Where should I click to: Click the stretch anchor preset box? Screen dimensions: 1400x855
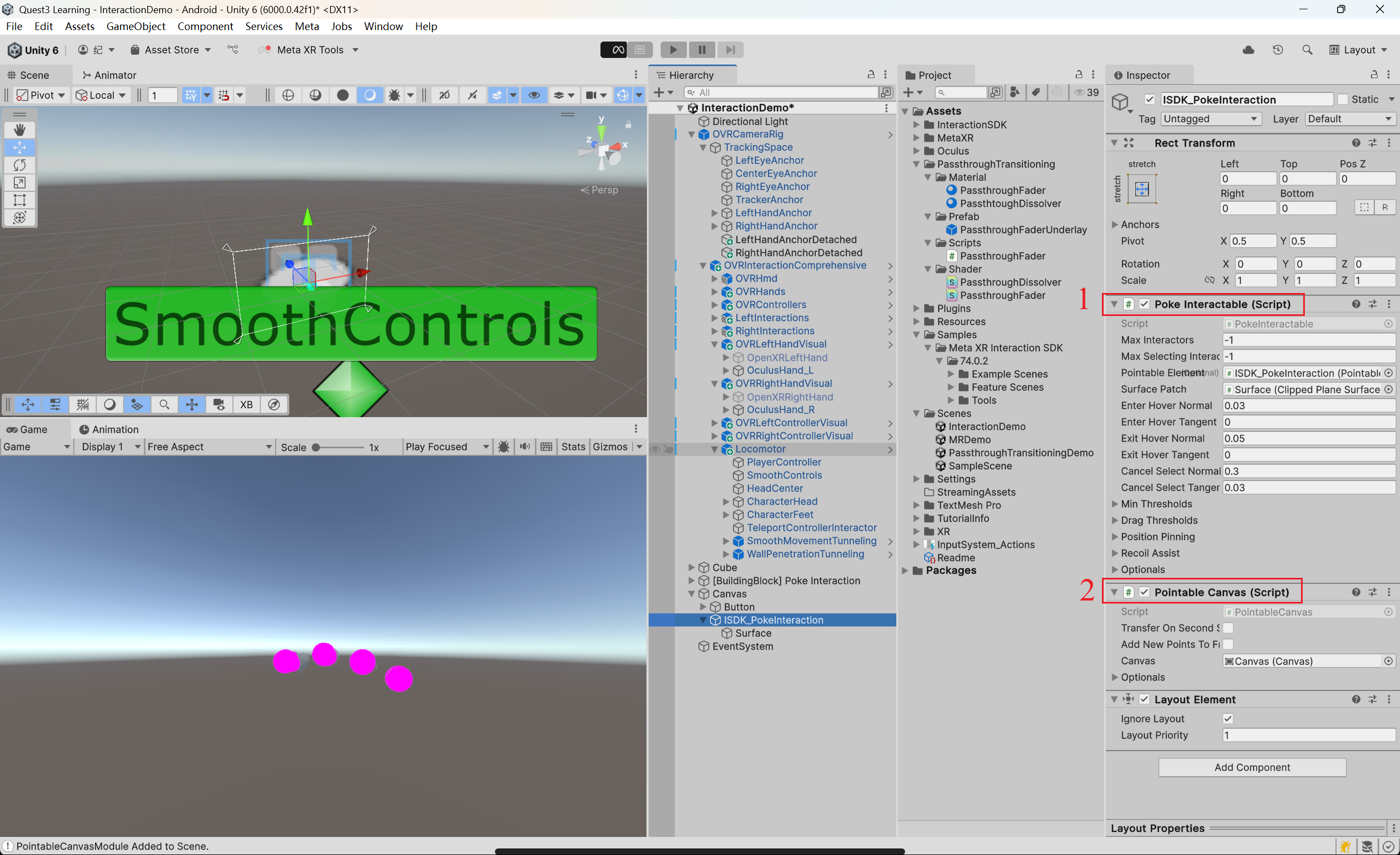pos(1142,189)
